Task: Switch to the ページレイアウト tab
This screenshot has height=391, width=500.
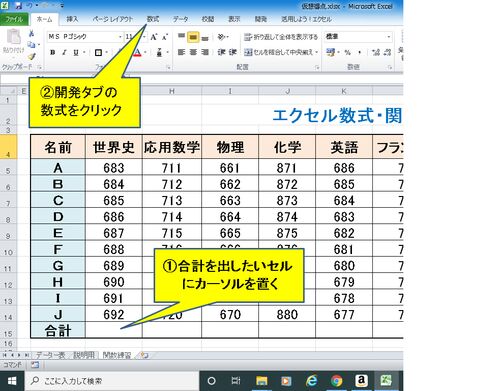Action: 113,19
